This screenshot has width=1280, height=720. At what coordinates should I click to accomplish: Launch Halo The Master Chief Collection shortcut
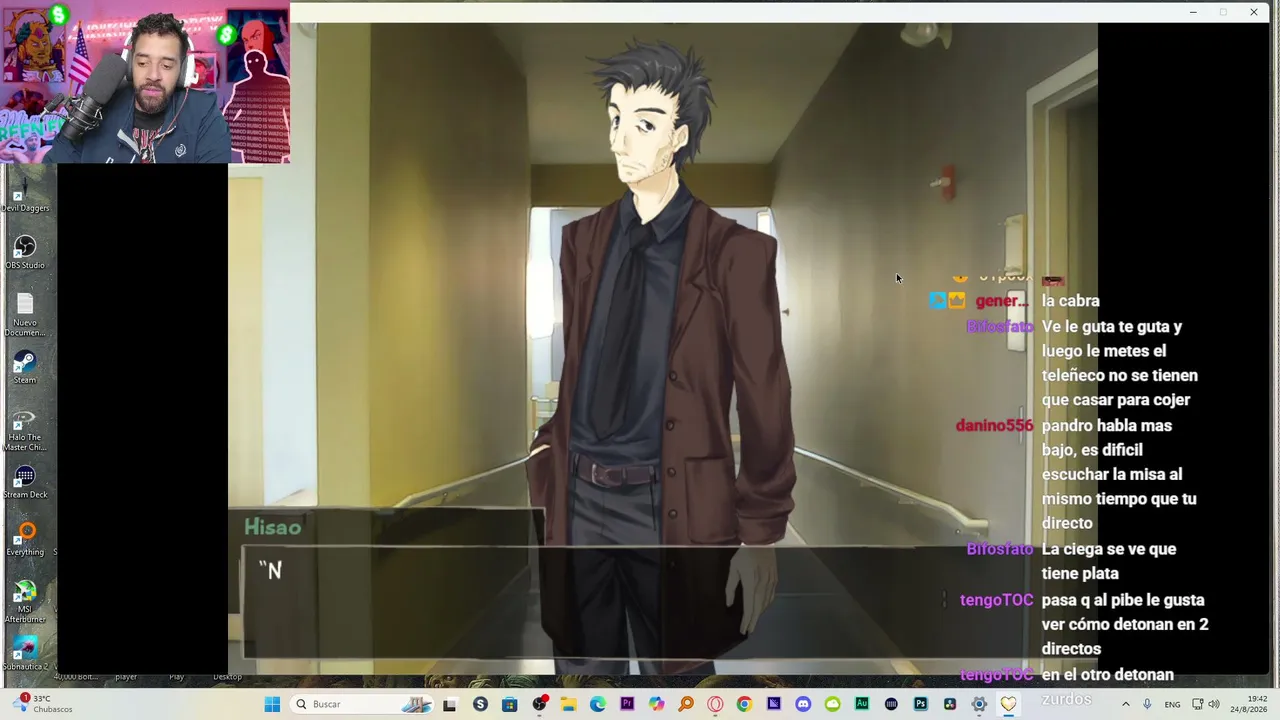(x=25, y=428)
